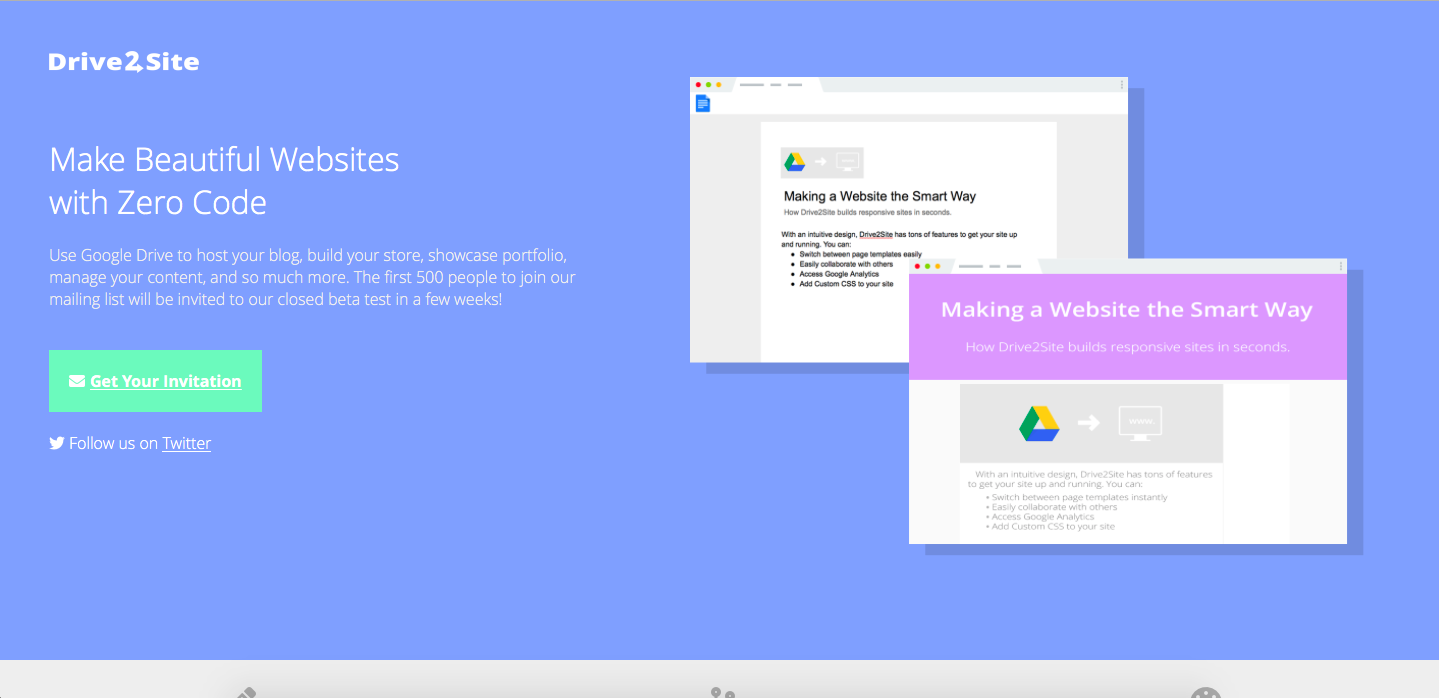Viewport: 1439px width, 698px height.
Task: Select the purple 'Making a Website the Smart Way' banner
Action: pyautogui.click(x=1128, y=327)
